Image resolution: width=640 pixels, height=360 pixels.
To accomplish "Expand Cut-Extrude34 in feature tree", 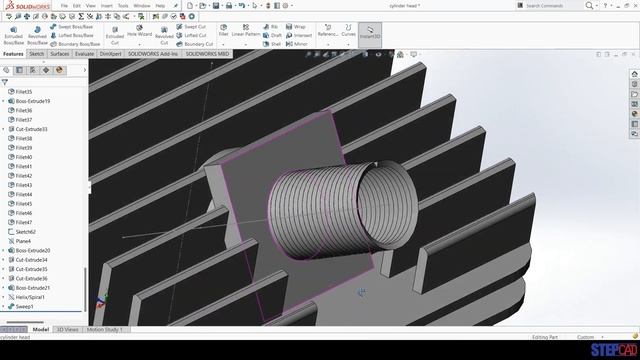I will pyautogui.click(x=4, y=260).
